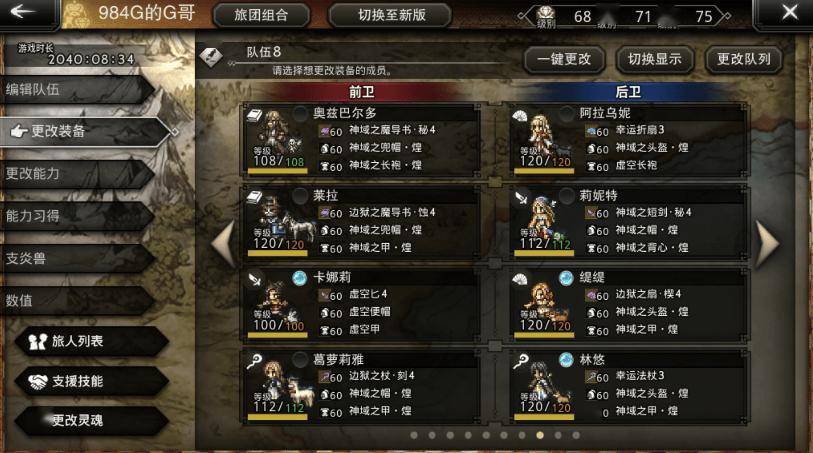The image size is (813, 453).
Task: Tap the back arrow icon
Action: click(22, 11)
